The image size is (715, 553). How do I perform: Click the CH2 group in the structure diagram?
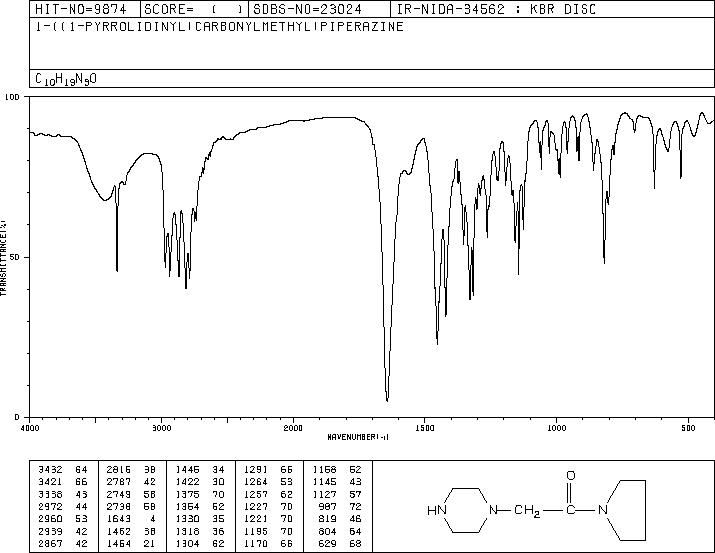[527, 511]
